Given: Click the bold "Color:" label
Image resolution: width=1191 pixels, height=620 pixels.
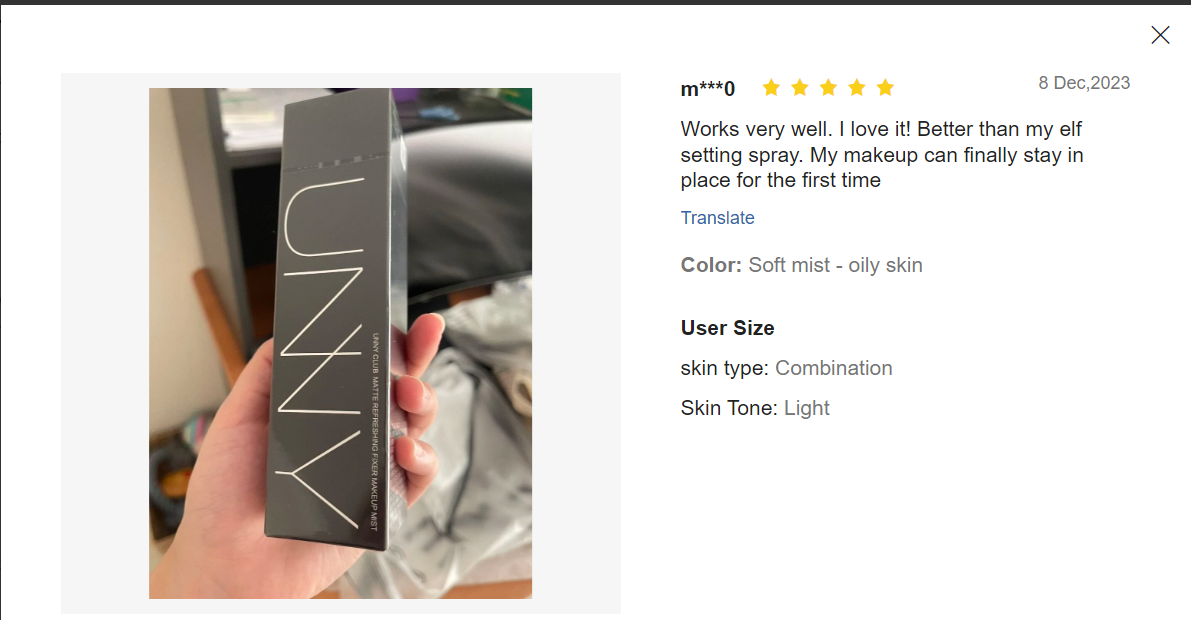Looking at the screenshot, I should 711,265.
